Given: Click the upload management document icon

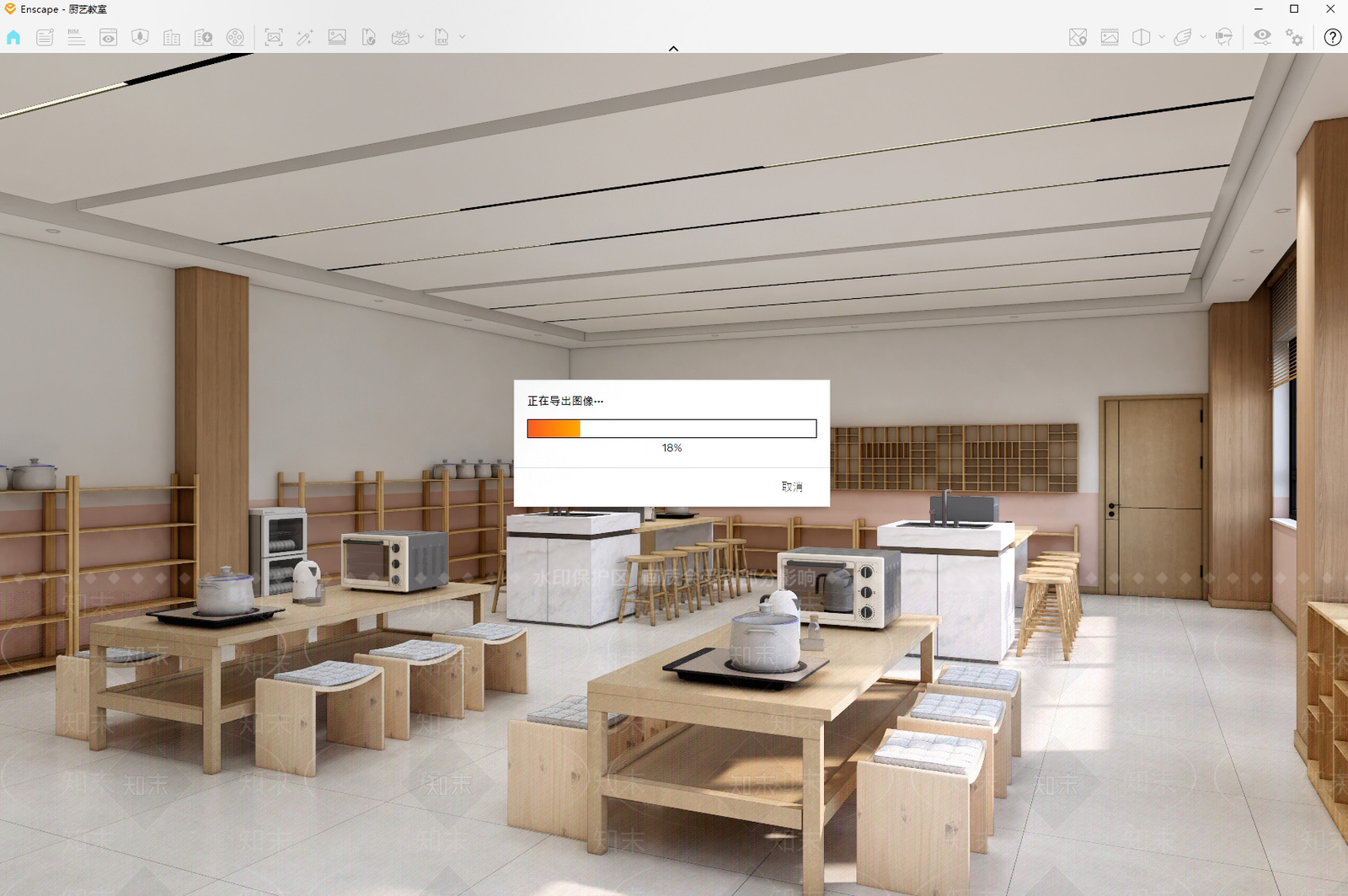Looking at the screenshot, I should pos(368,37).
